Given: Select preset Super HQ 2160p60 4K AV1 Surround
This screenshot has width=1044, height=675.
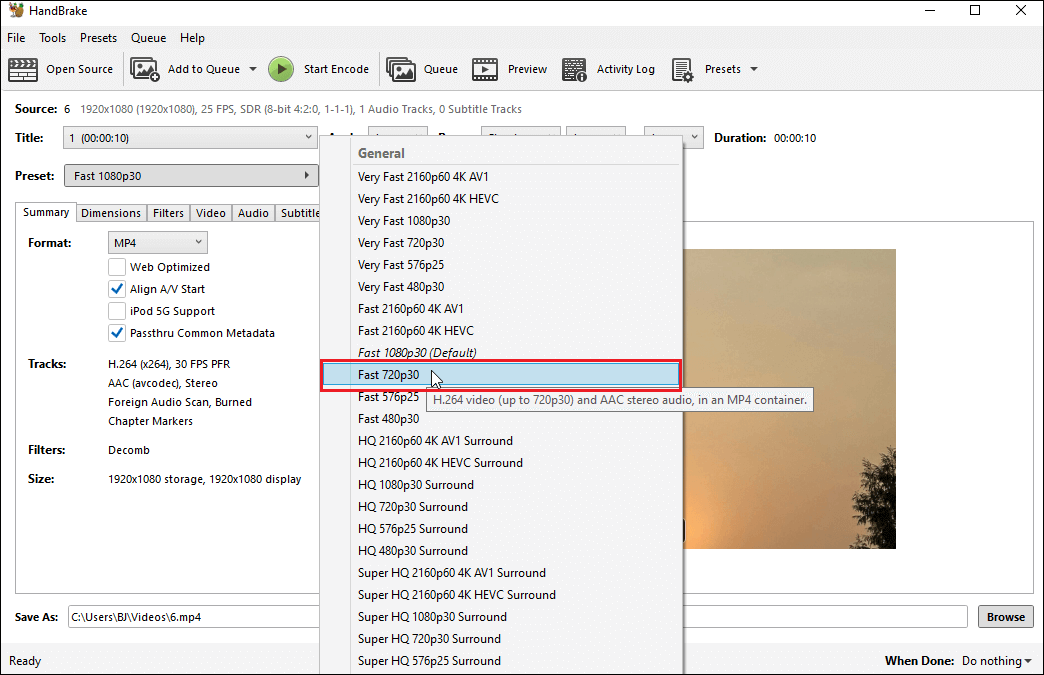Looking at the screenshot, I should tap(501, 572).
